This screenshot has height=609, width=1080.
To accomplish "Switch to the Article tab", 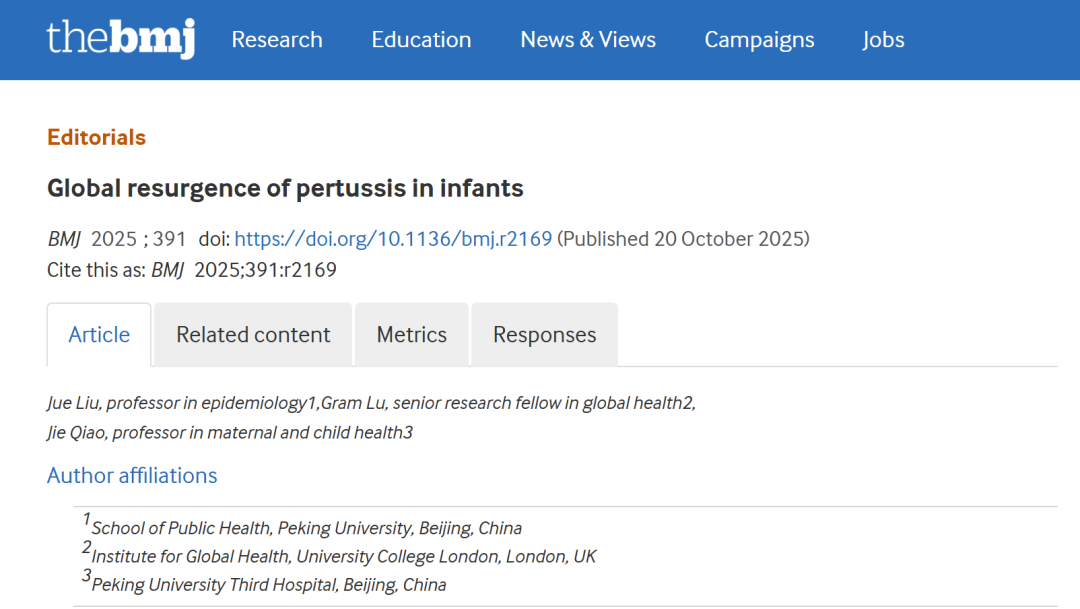I will (99, 335).
